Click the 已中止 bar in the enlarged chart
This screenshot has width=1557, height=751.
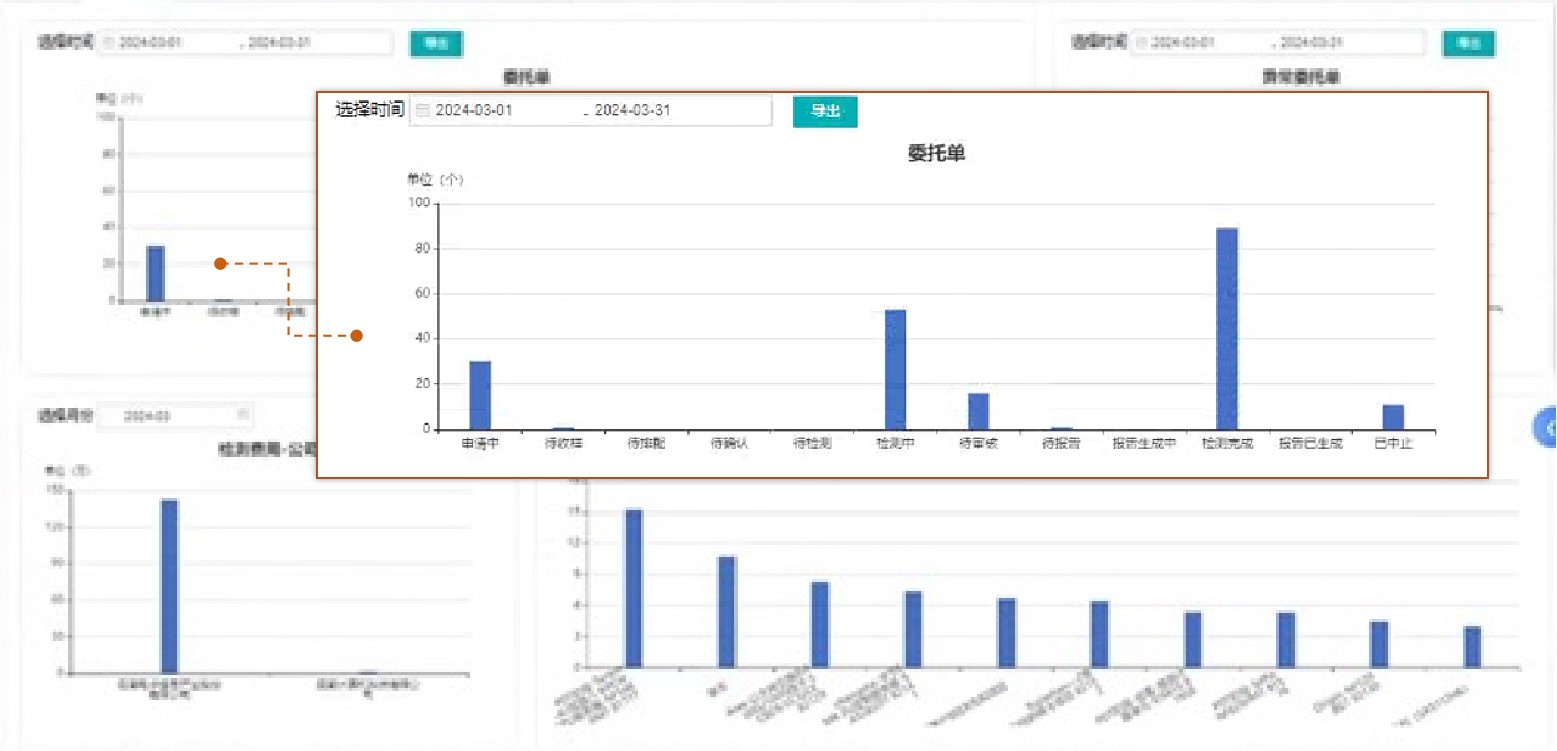tap(1393, 417)
